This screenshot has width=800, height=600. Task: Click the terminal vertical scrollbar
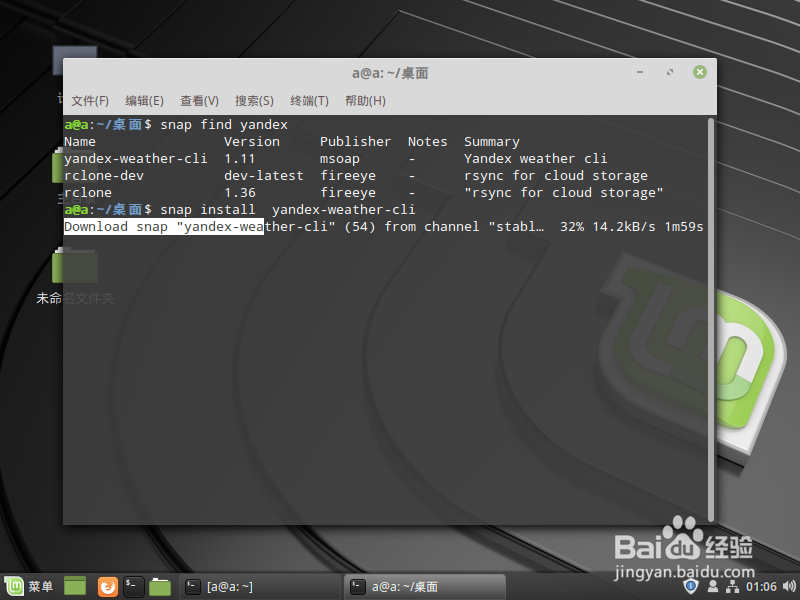point(711,319)
